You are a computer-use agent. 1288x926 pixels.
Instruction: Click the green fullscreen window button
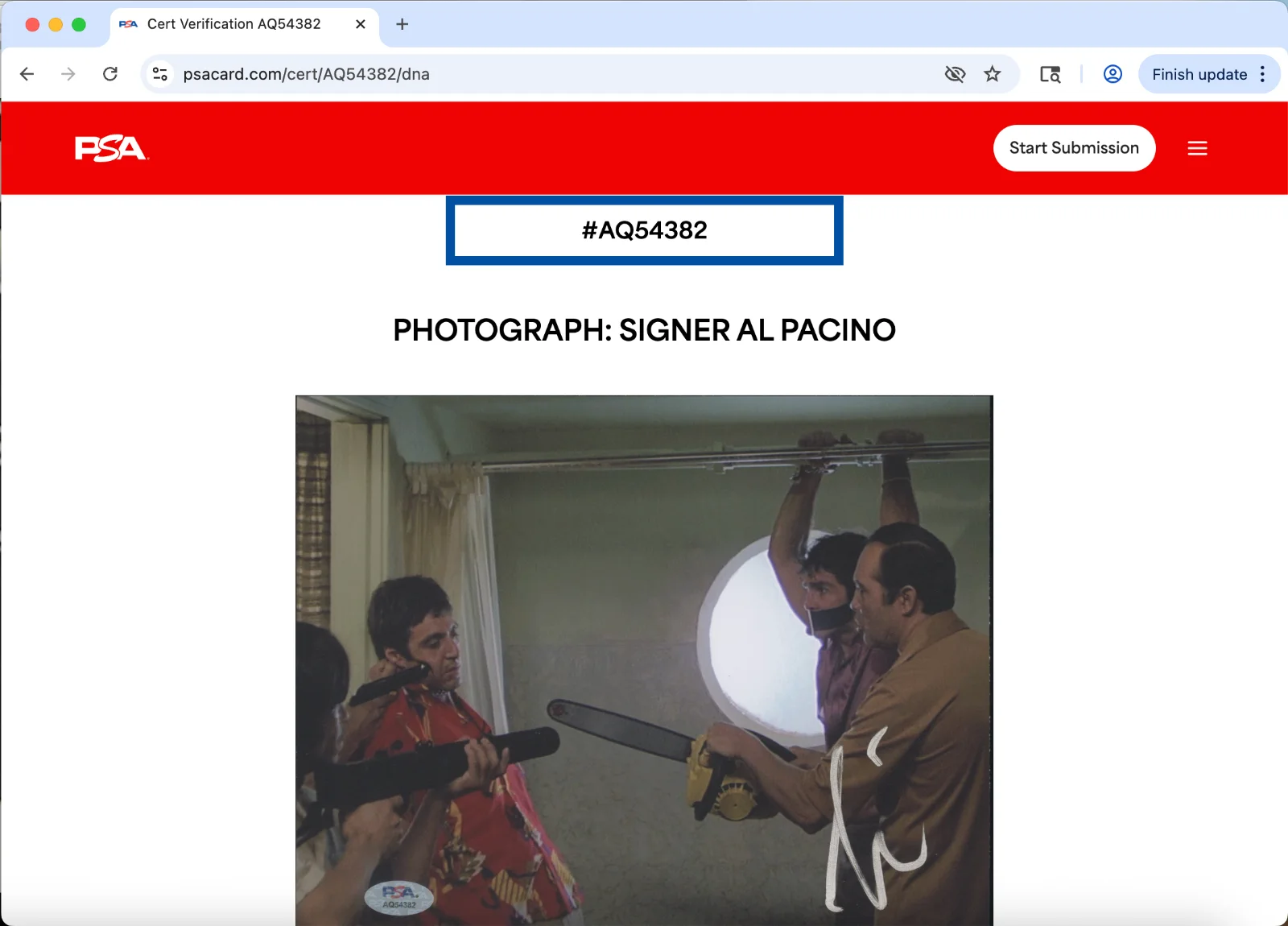tap(79, 24)
